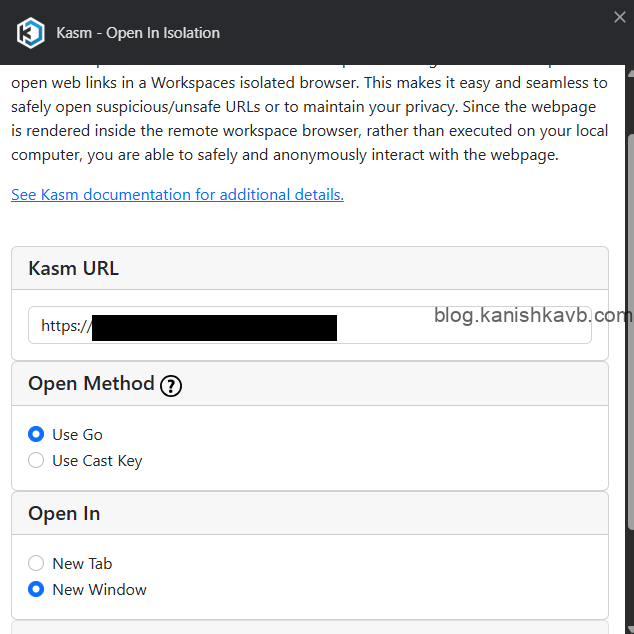Click the Kasm - Open In Isolation title
The image size is (634, 634).
point(138,33)
